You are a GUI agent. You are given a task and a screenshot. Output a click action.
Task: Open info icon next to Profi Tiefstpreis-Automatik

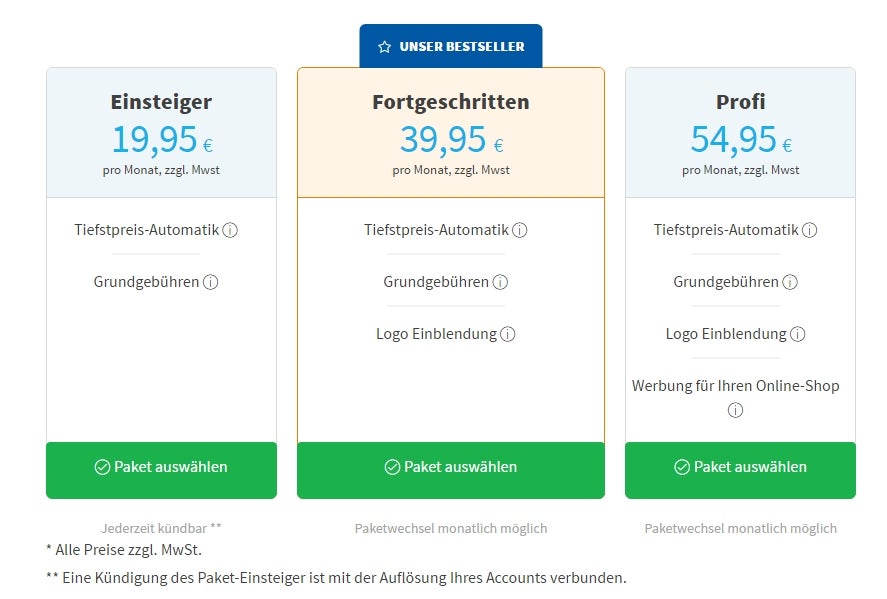tap(810, 230)
